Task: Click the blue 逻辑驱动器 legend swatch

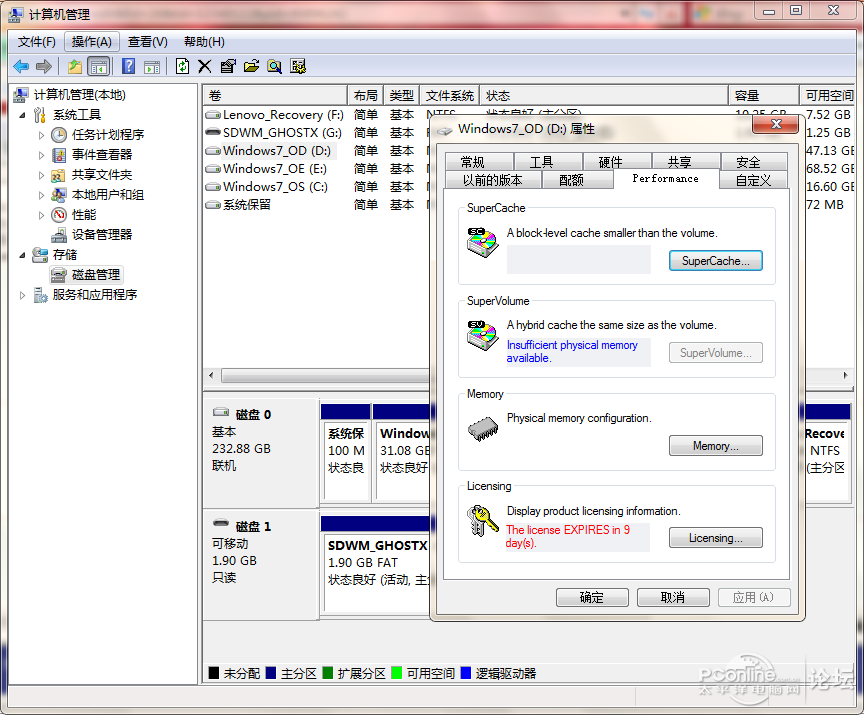Action: [x=466, y=673]
